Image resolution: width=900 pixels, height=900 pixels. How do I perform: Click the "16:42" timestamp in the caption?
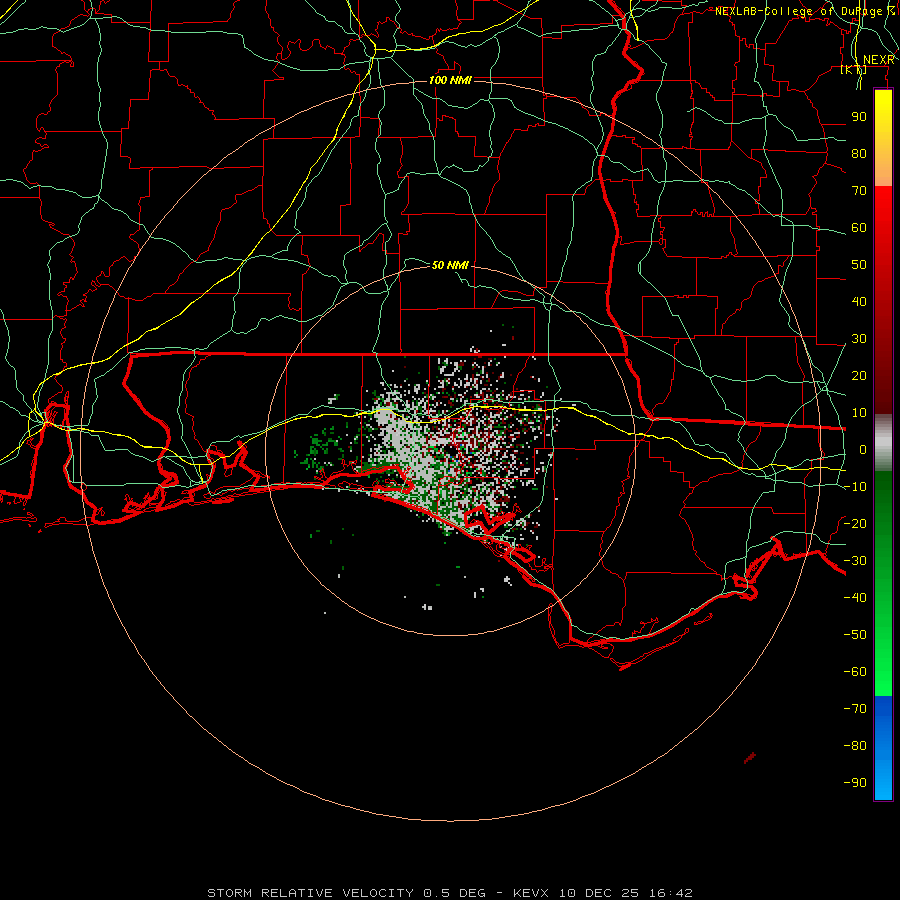671,893
